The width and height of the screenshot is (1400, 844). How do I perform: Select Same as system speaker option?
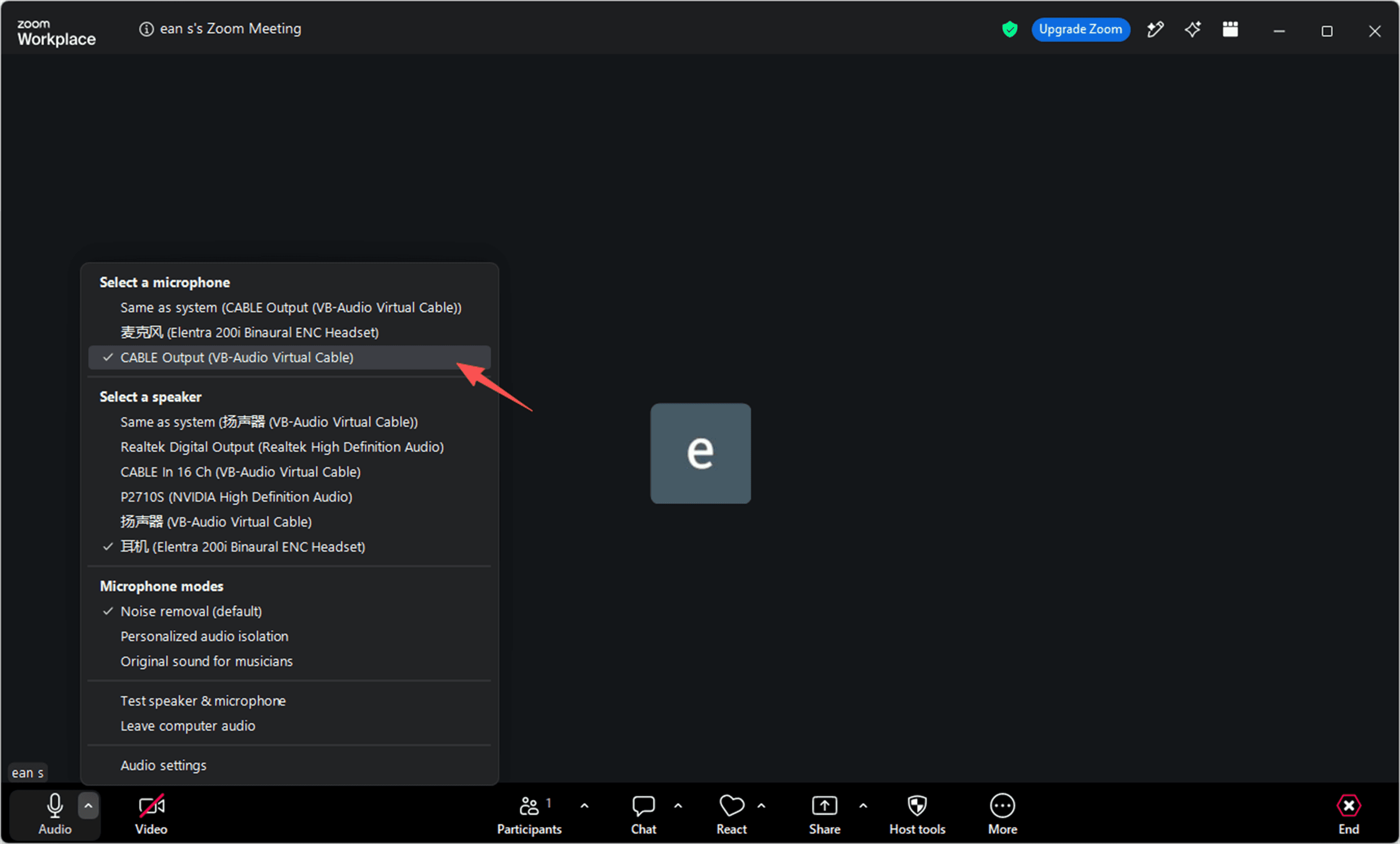coord(290,423)
